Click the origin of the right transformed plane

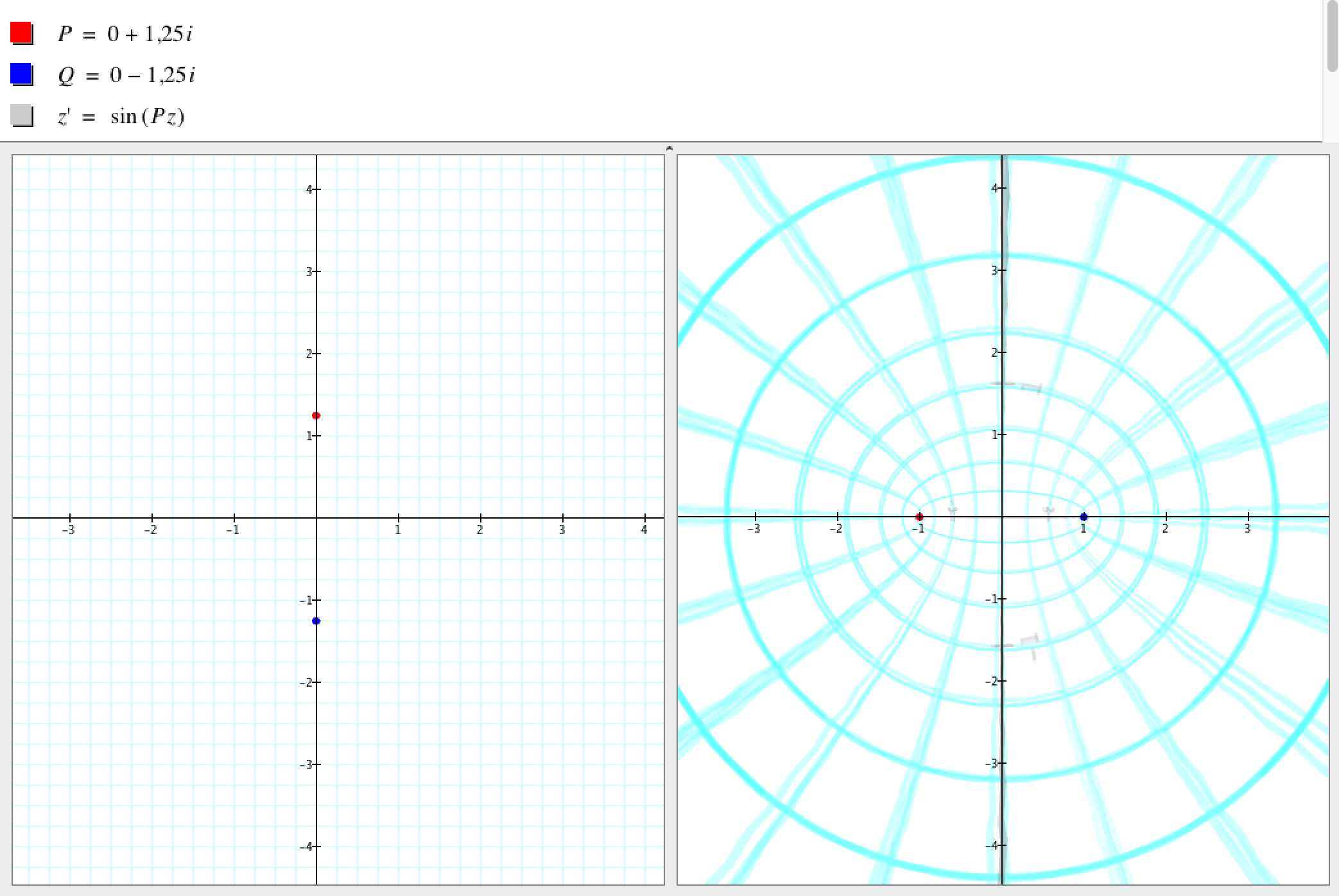point(1002,517)
